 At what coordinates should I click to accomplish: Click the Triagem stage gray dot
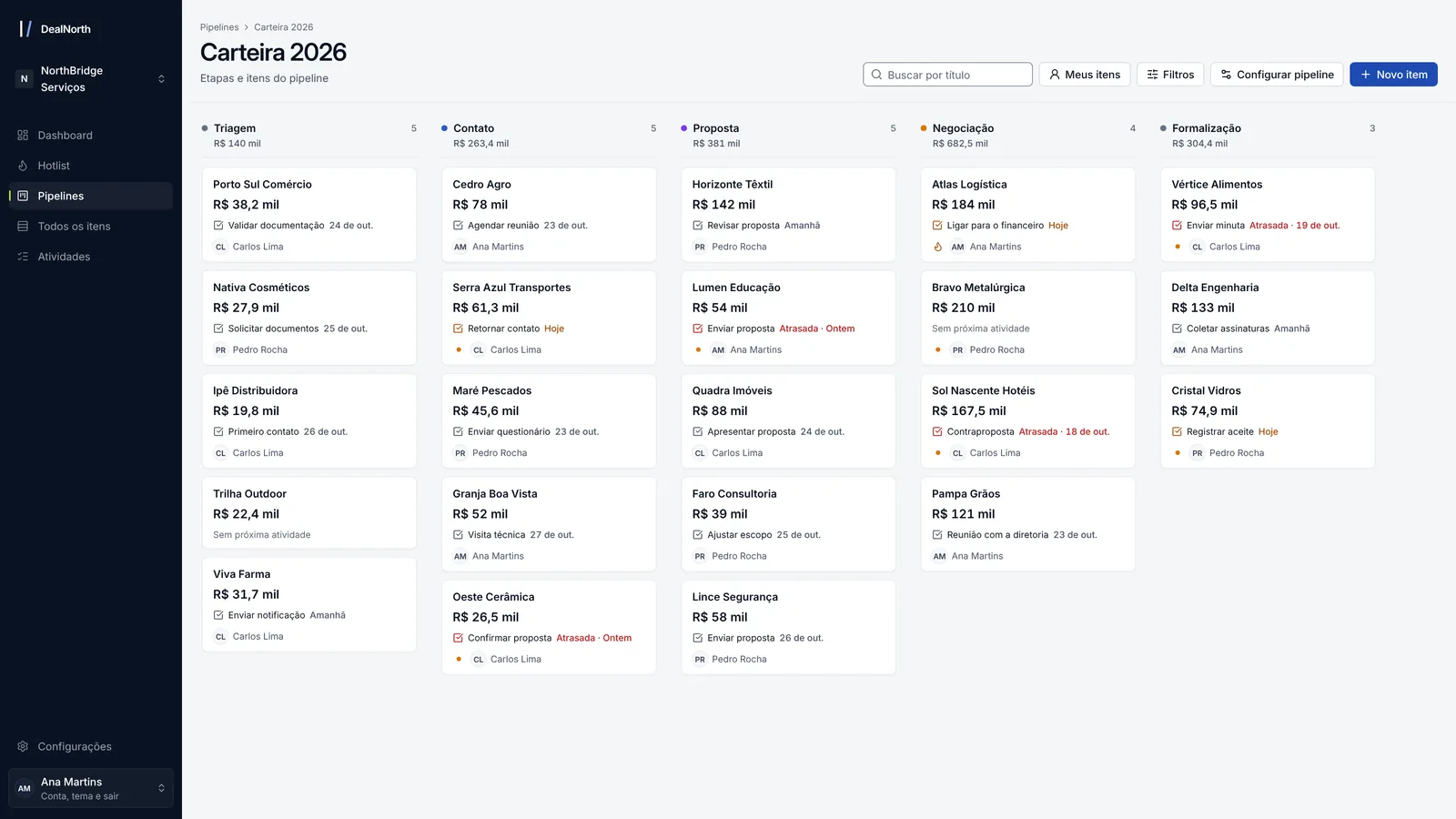(x=205, y=128)
